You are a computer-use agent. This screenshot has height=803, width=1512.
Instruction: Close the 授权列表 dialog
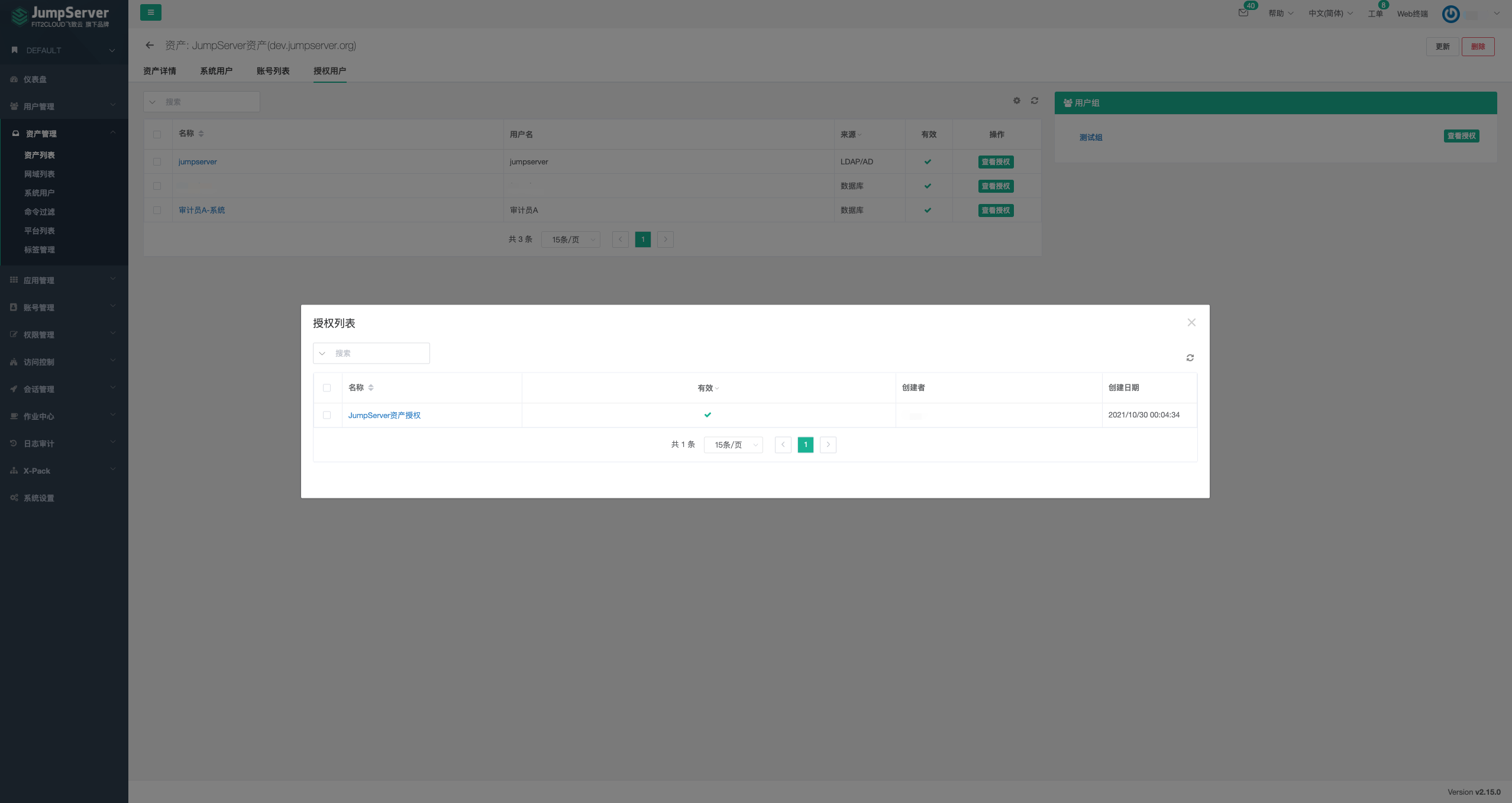click(1191, 322)
